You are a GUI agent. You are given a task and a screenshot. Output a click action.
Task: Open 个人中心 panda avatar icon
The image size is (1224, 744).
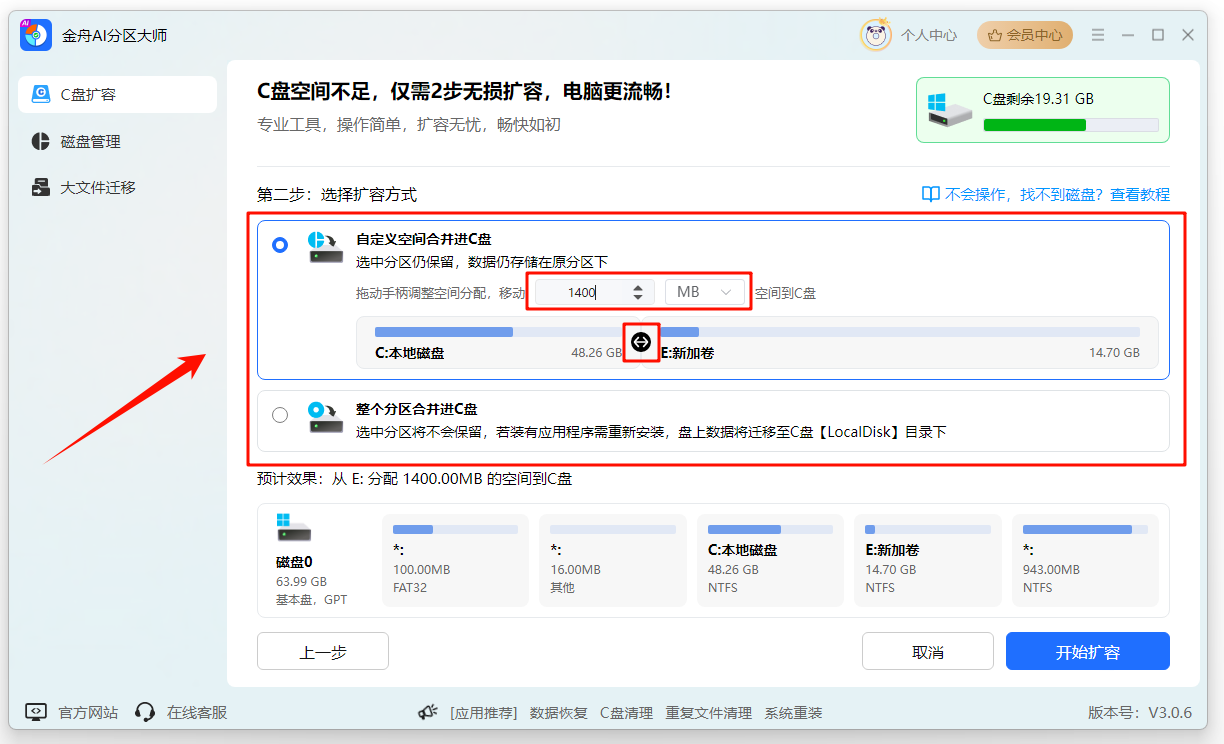(876, 35)
